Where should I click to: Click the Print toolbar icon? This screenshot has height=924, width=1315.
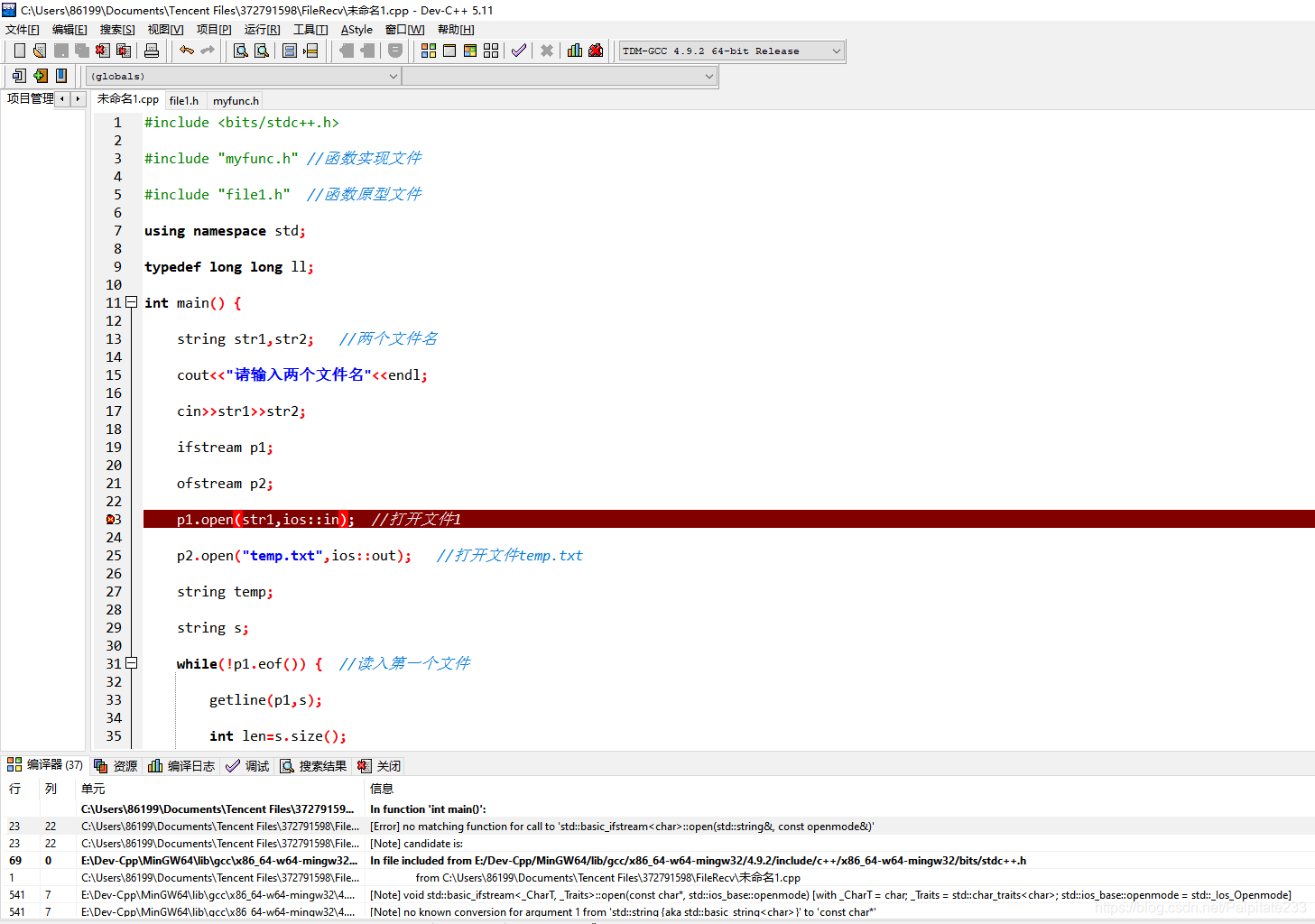pos(152,51)
